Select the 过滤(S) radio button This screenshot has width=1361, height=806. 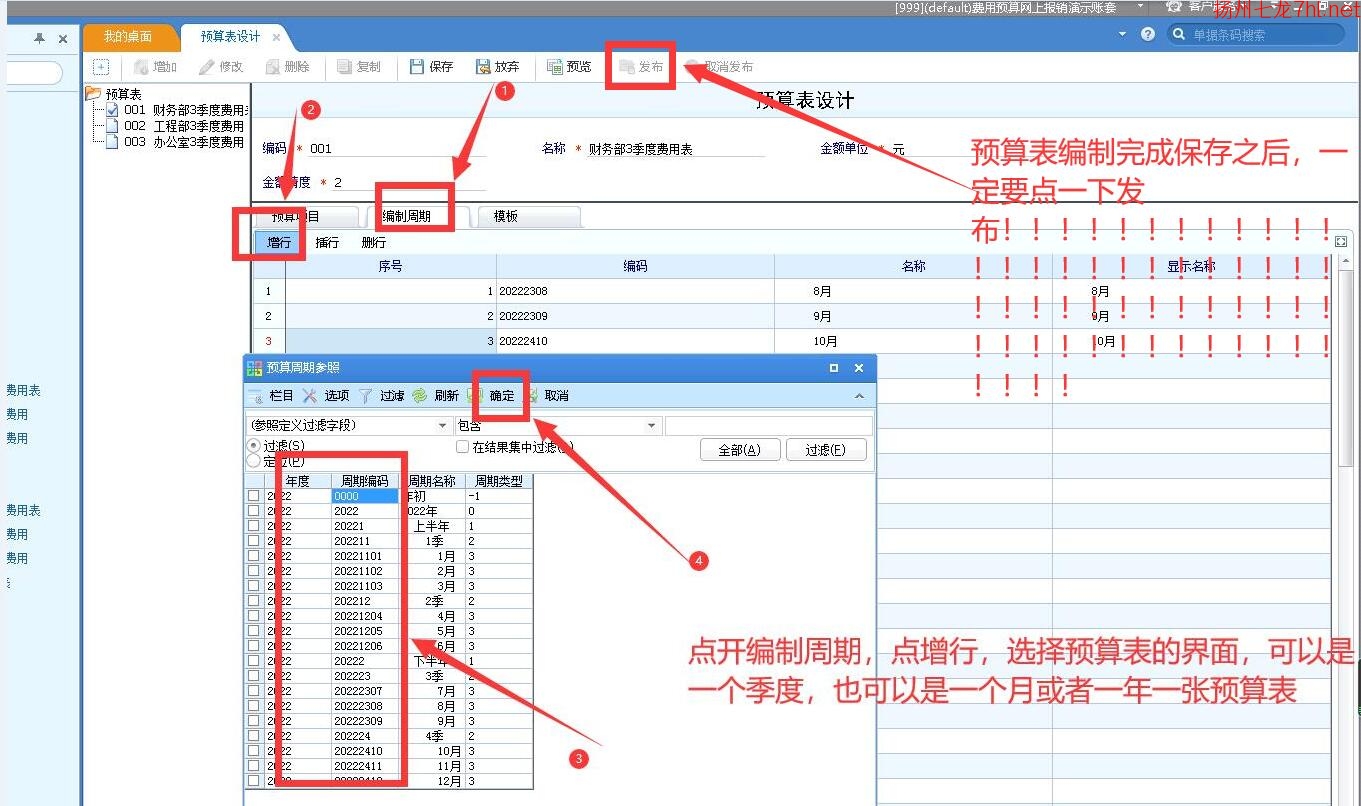pyautogui.click(x=253, y=445)
